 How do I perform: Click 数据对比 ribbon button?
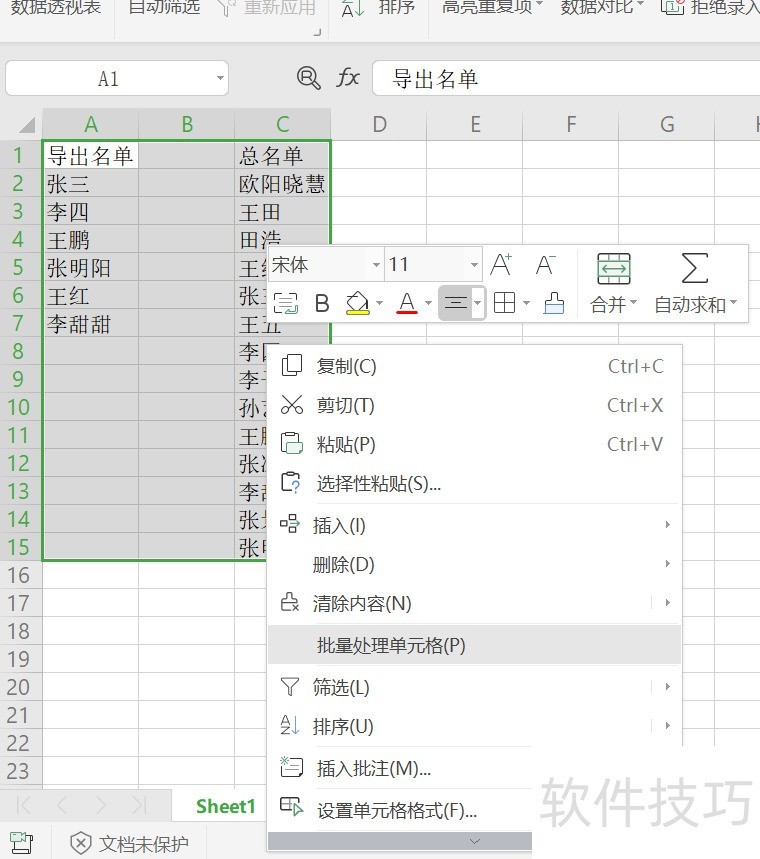point(602,8)
